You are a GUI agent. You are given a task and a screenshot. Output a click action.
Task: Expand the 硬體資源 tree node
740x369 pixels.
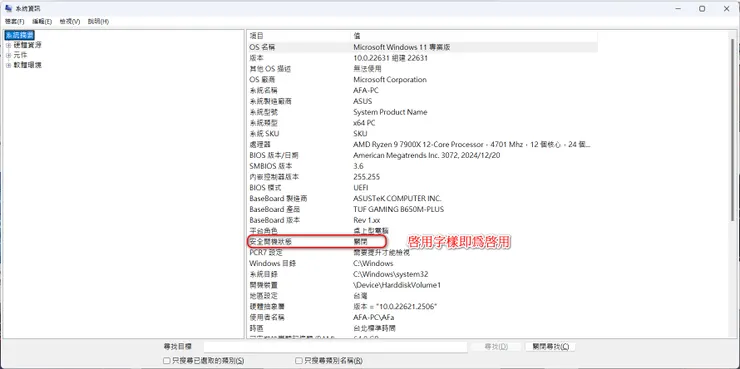(8, 45)
